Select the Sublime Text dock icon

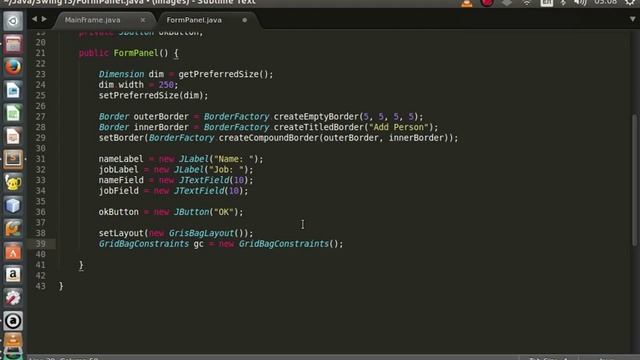(x=13, y=159)
